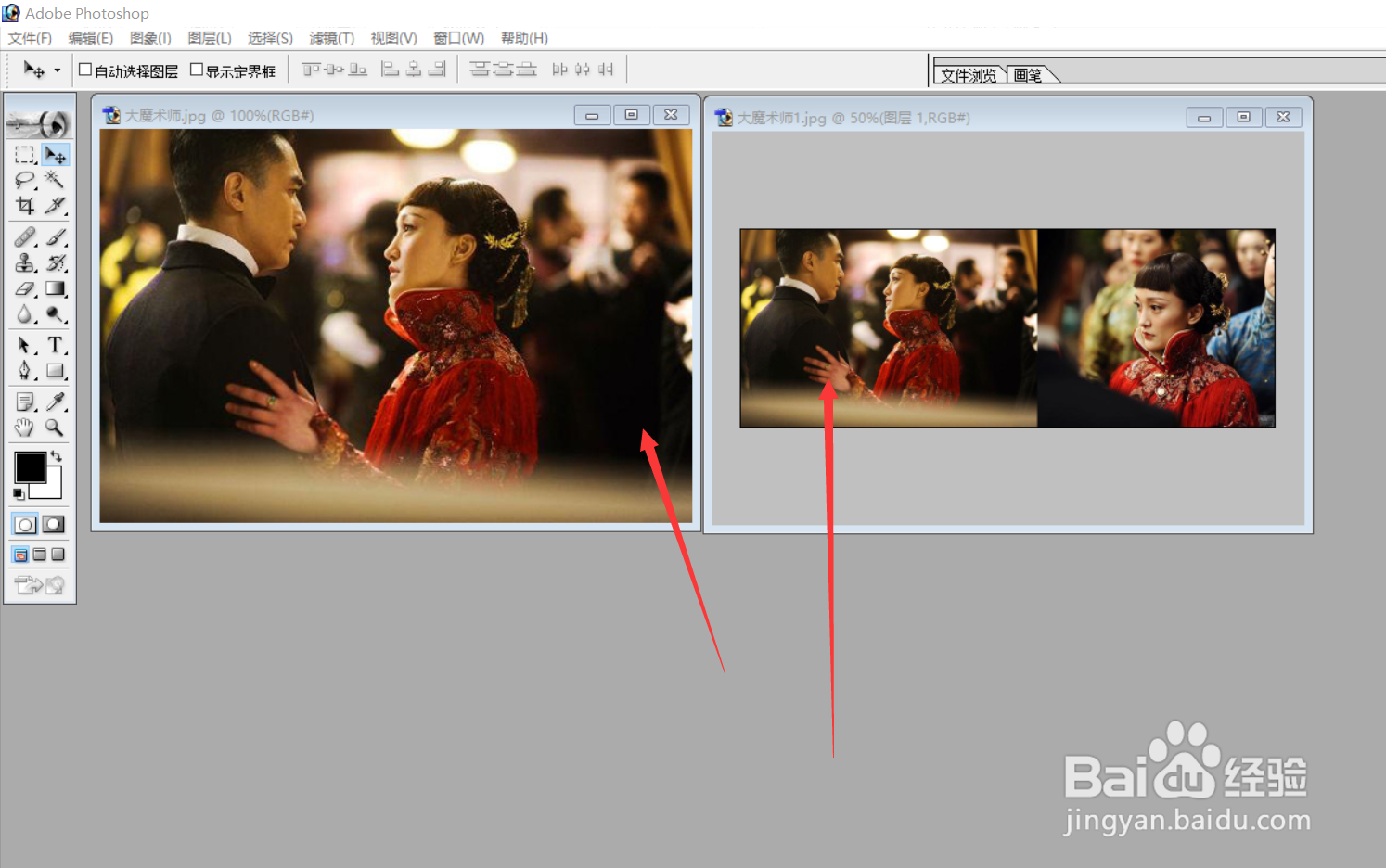
Task: Open the 图层(L) menu
Action: point(210,38)
